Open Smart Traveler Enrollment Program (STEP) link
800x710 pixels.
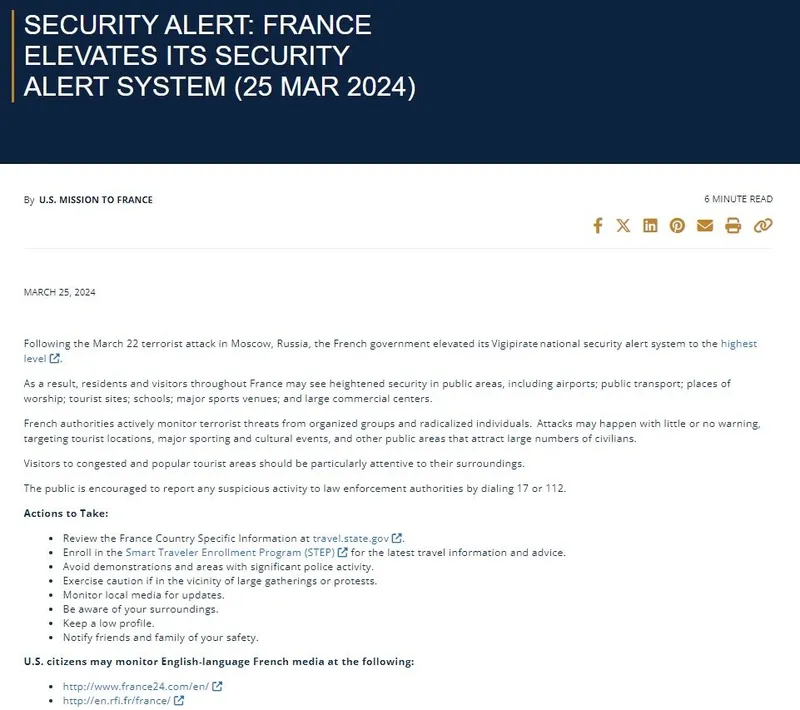coord(229,552)
